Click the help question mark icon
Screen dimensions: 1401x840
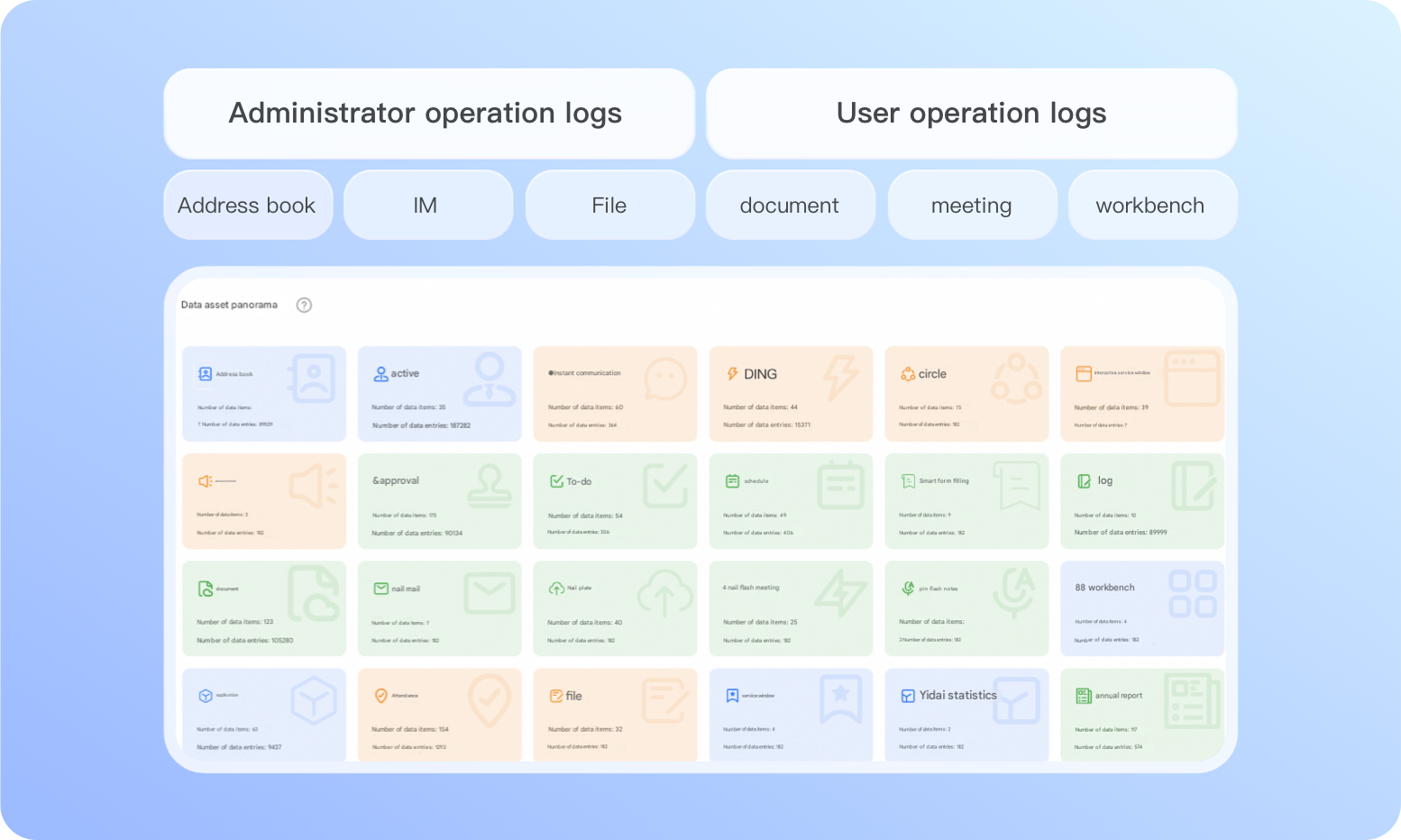click(305, 305)
